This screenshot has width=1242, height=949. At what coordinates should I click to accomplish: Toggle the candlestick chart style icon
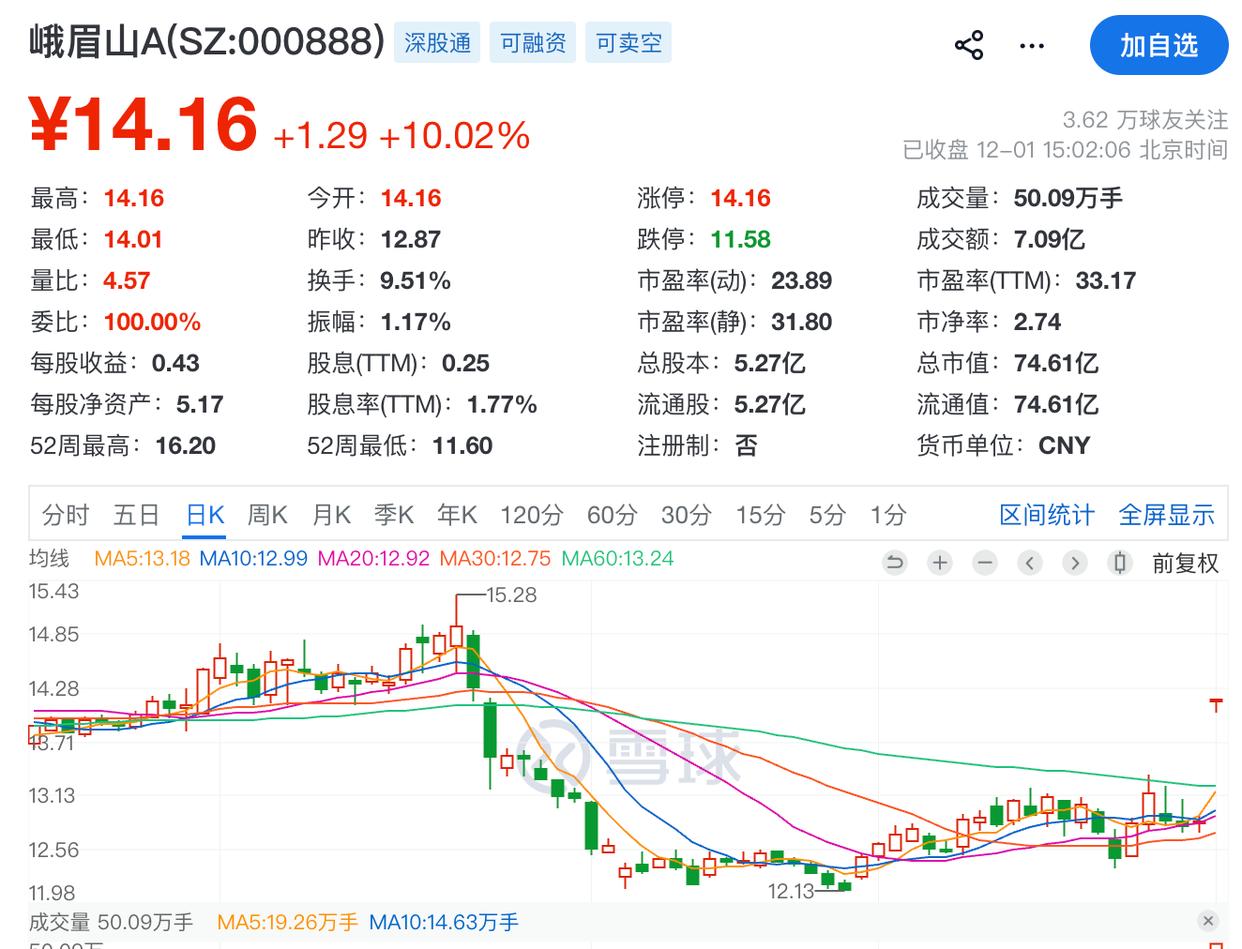tap(1120, 563)
